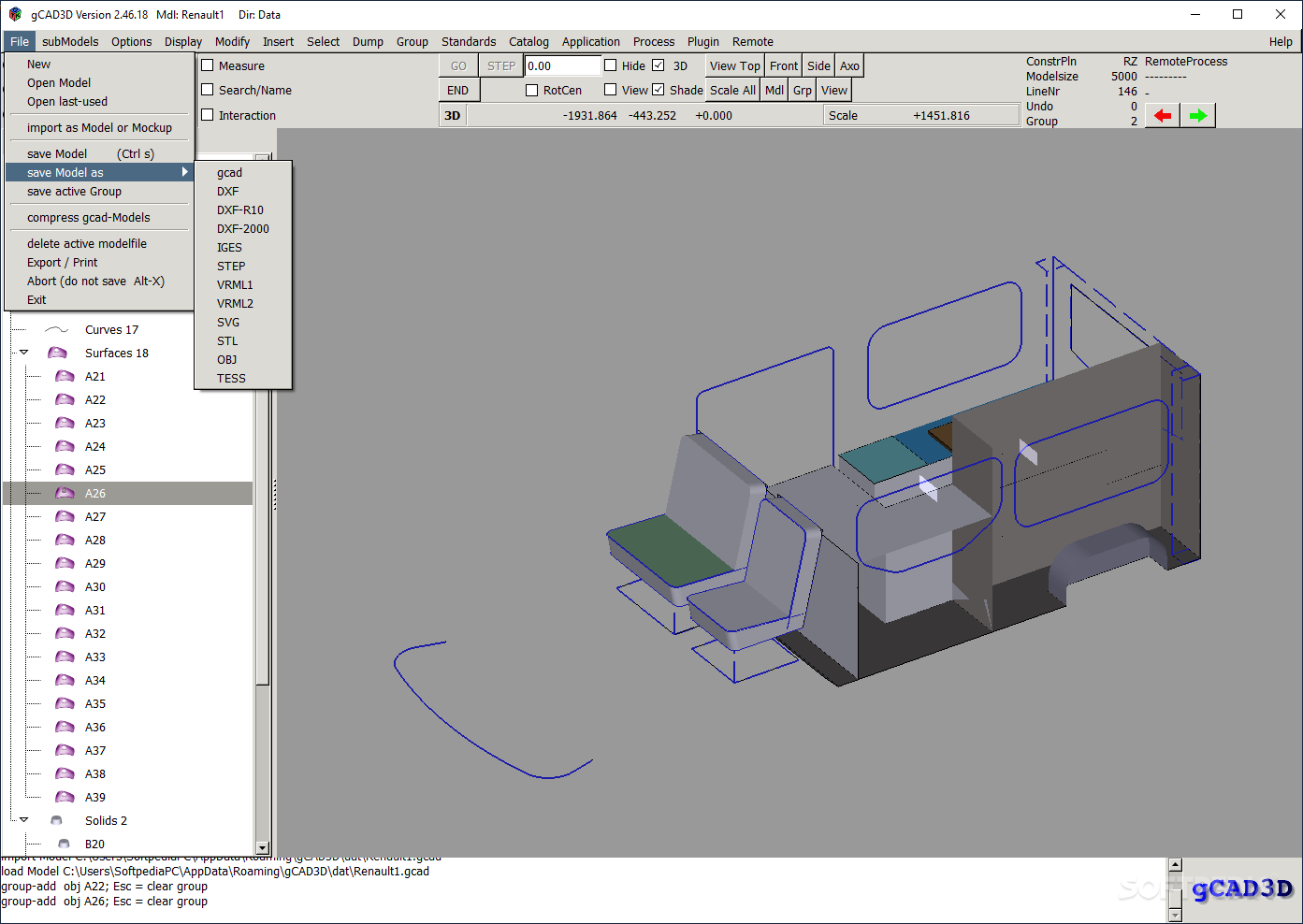Select the surface icon beside A24

pyautogui.click(x=65, y=446)
